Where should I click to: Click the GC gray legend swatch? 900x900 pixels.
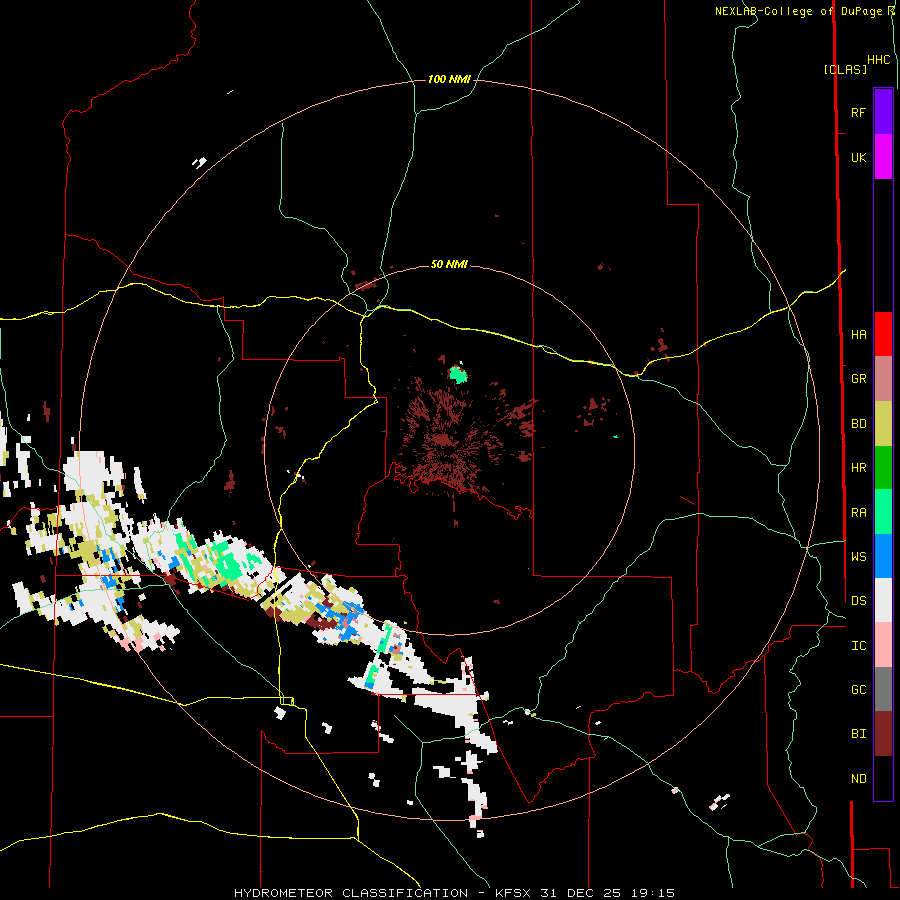pyautogui.click(x=883, y=689)
